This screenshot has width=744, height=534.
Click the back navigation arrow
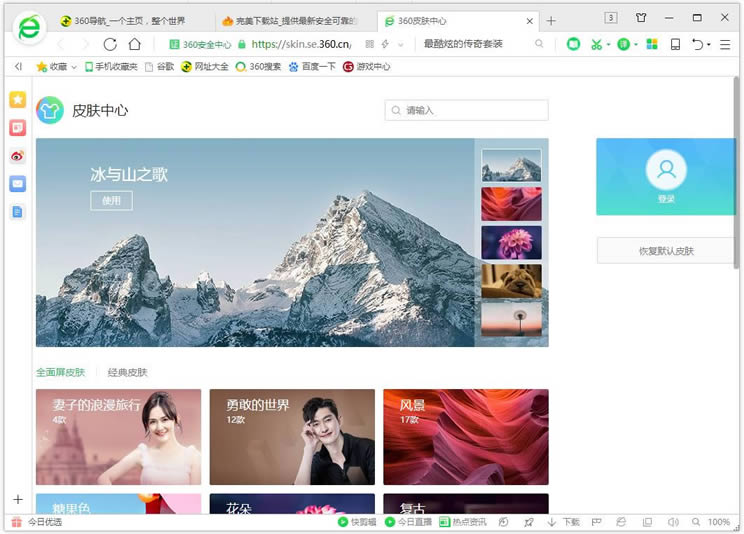click(x=60, y=44)
